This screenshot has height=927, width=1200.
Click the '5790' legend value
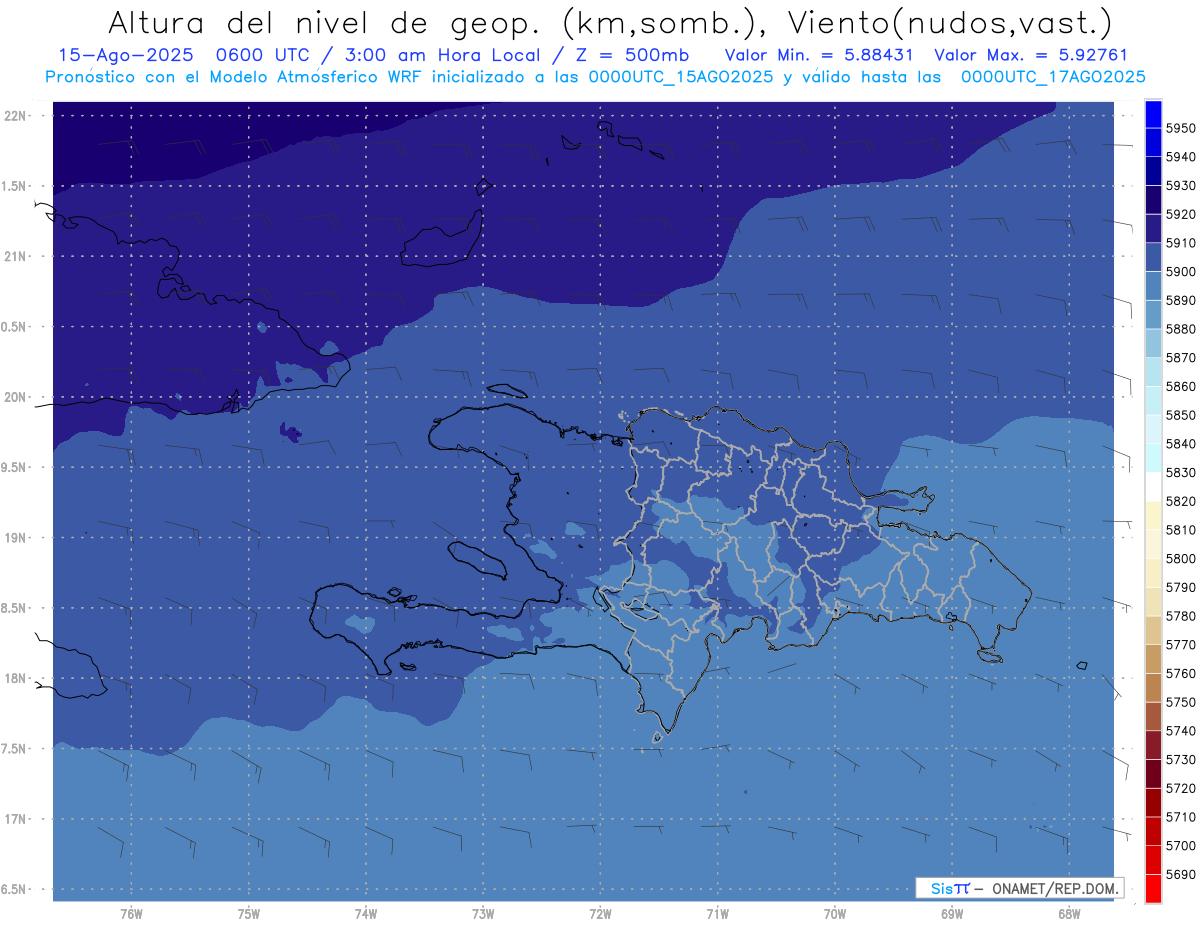pos(1181,588)
